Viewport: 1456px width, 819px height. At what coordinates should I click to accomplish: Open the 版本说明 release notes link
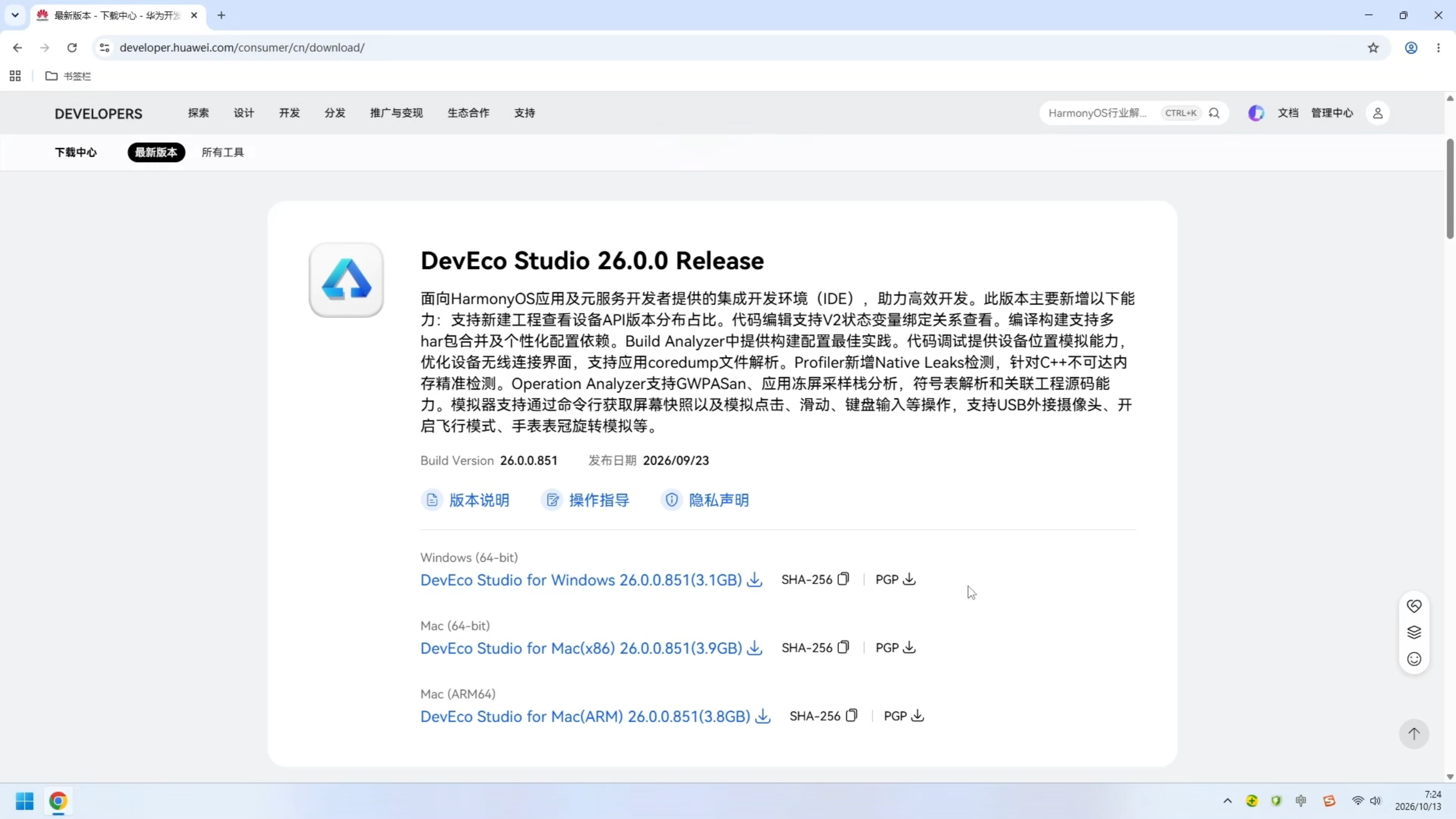[x=465, y=500]
